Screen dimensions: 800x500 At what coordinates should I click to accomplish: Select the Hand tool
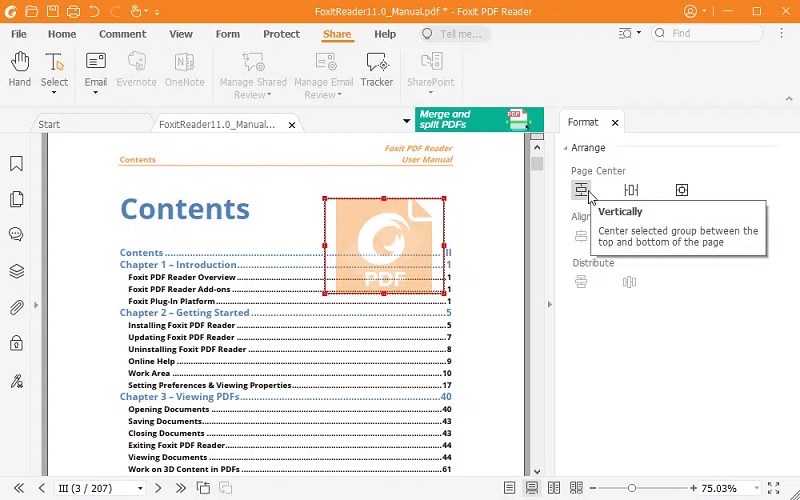click(19, 69)
